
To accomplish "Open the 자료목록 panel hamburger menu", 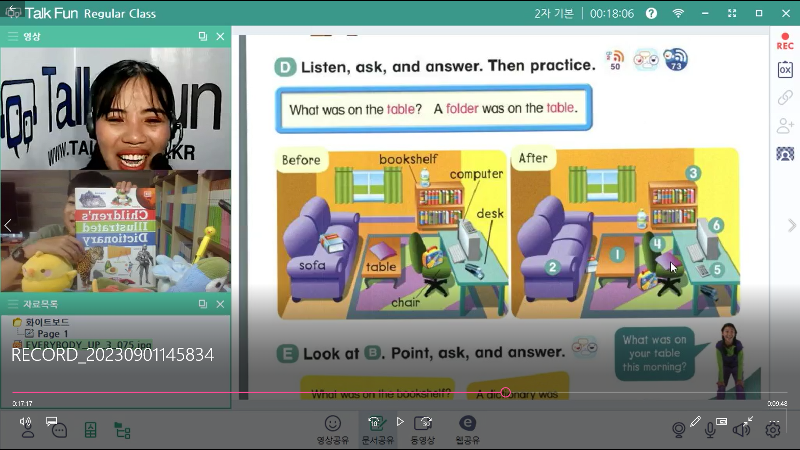I will 13,304.
